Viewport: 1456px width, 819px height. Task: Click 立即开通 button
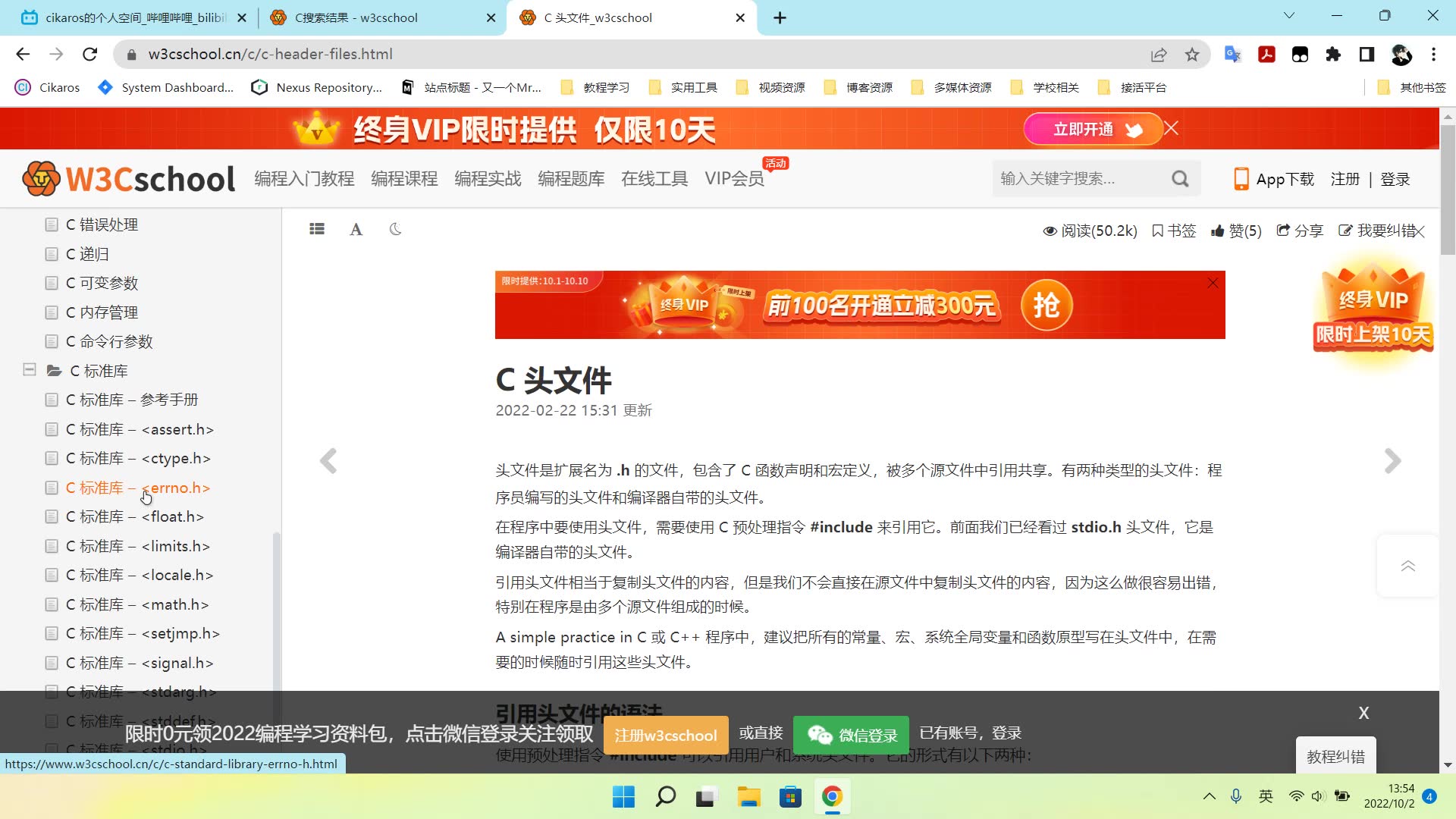click(1092, 129)
